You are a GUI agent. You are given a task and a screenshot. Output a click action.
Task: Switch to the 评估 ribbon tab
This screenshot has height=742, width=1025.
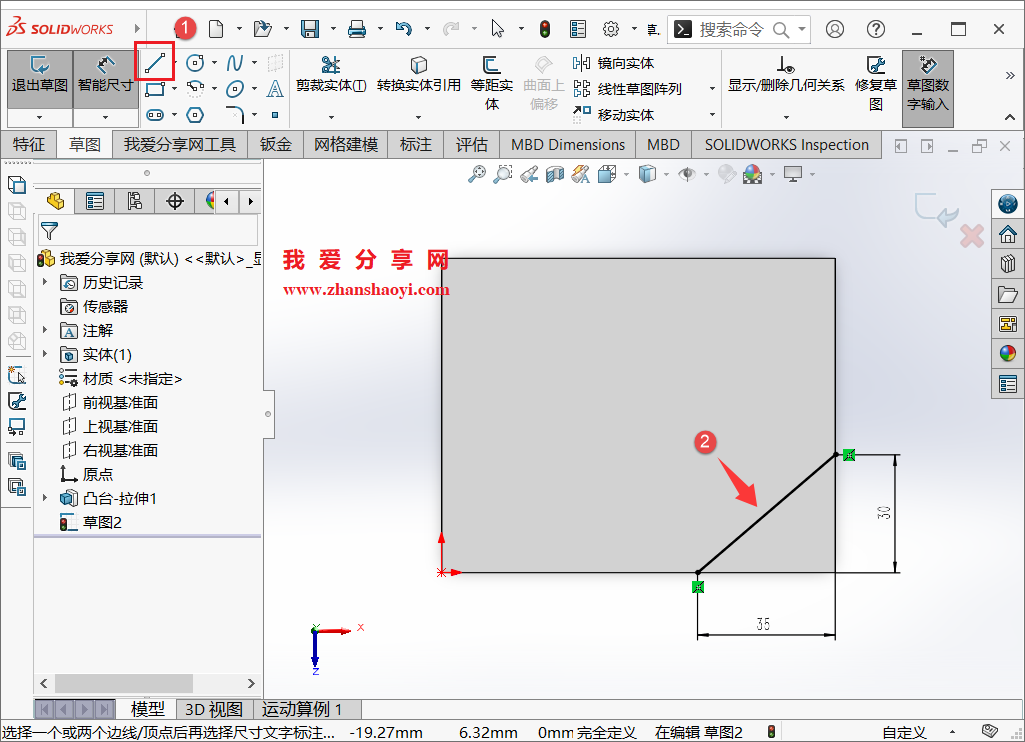(x=471, y=144)
